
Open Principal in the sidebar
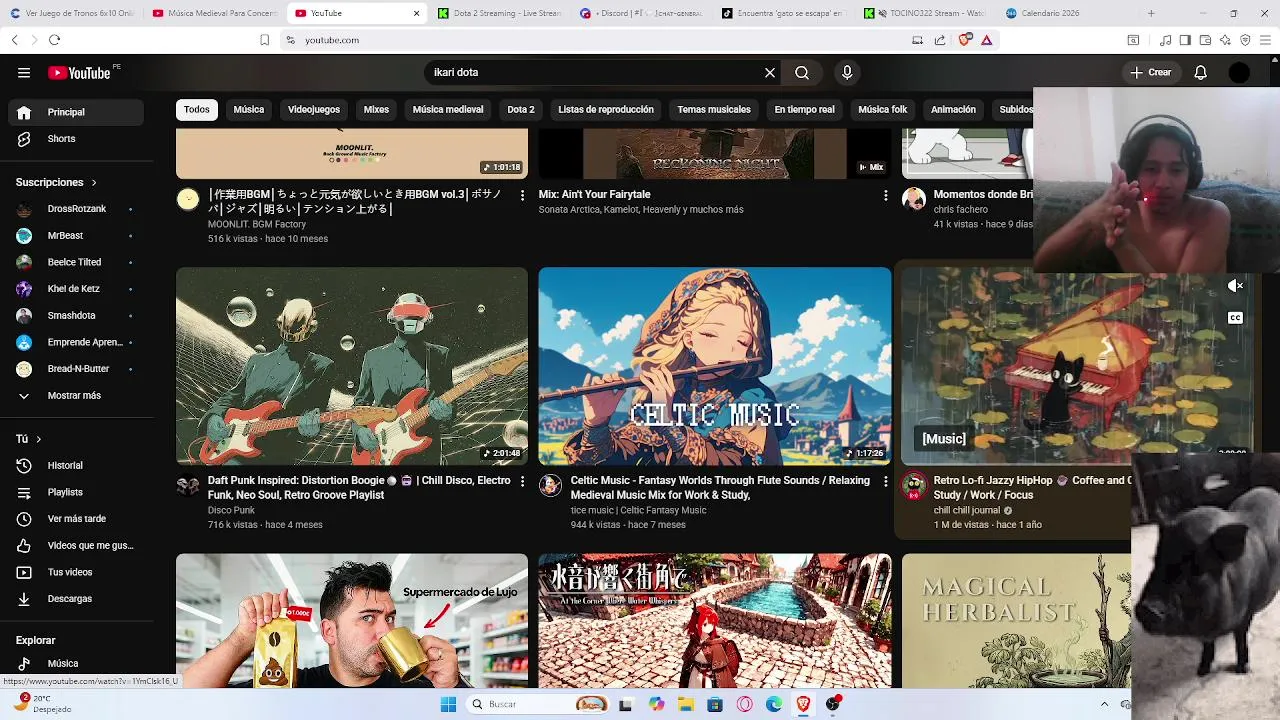pos(76,112)
